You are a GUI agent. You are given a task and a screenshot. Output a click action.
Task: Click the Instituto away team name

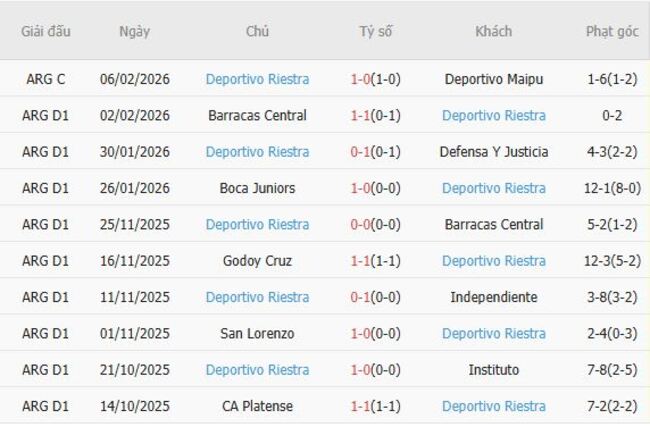pyautogui.click(x=494, y=370)
